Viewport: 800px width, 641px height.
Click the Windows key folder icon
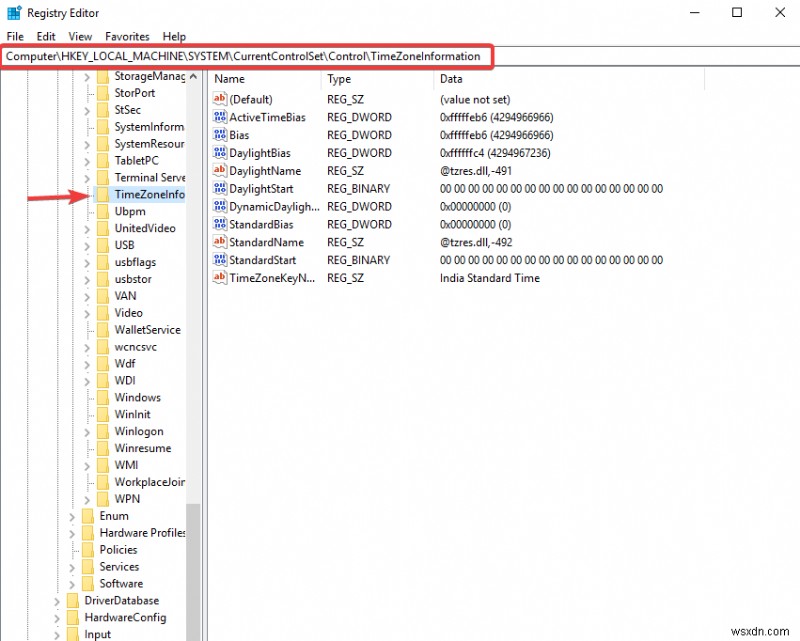tap(105, 397)
